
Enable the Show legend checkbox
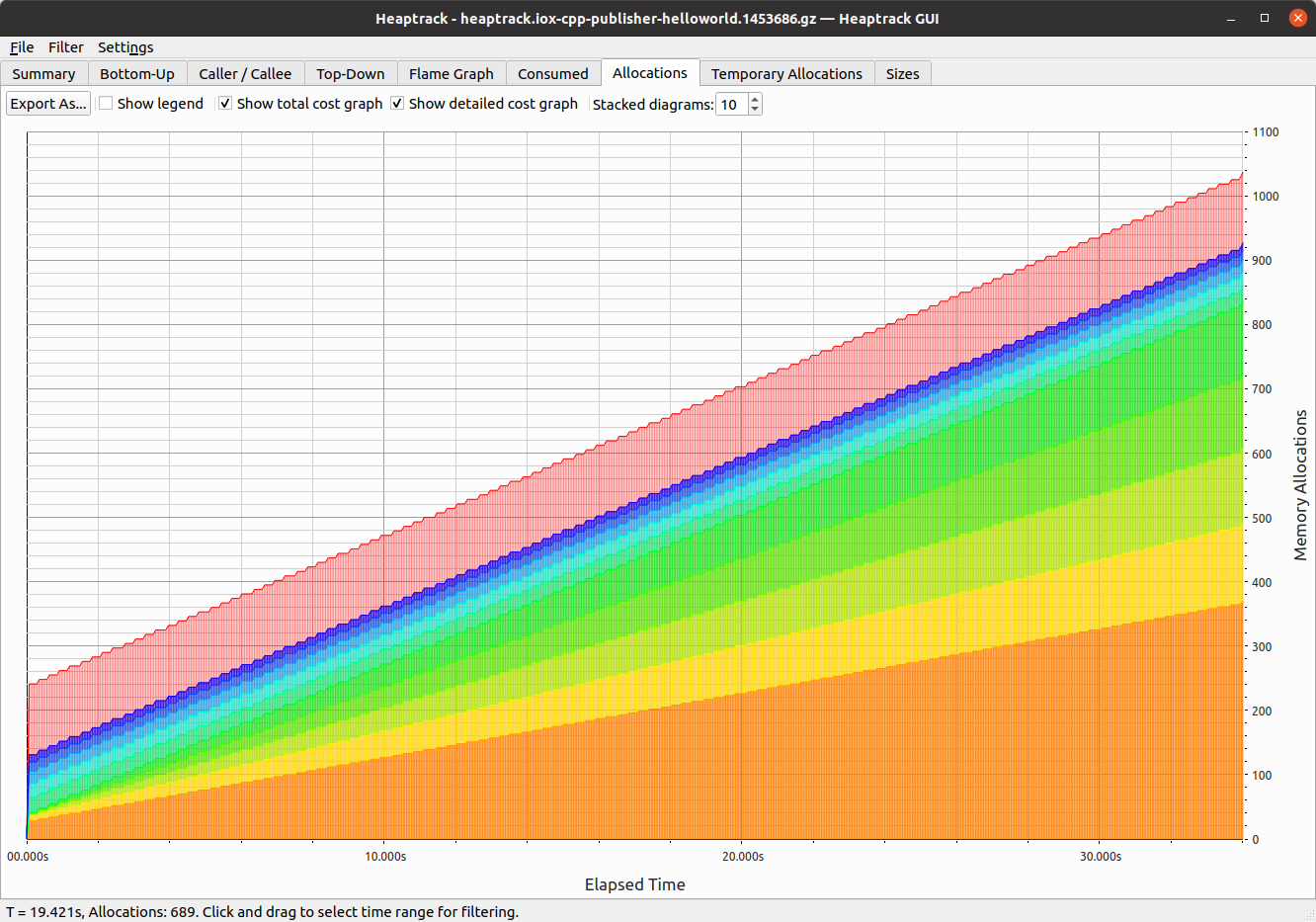tap(106, 103)
